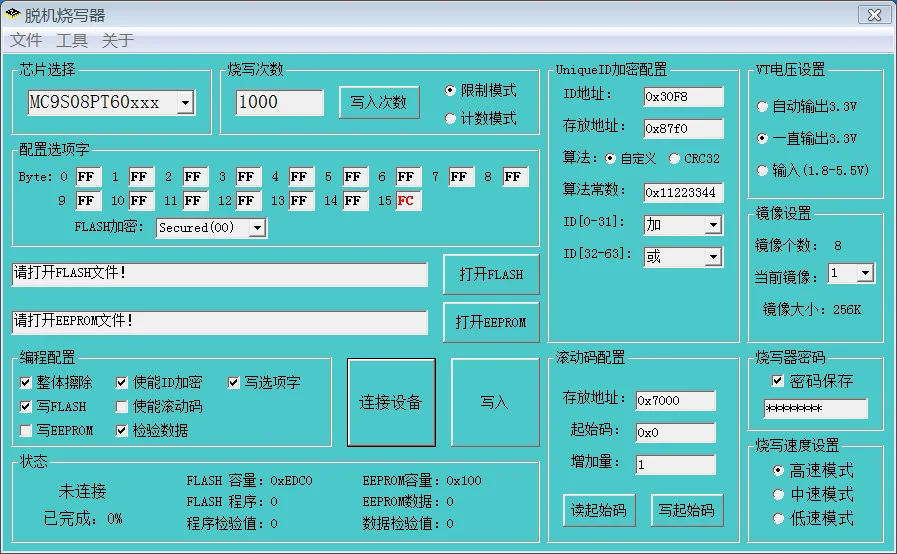
Task: Click the 连接设备 button
Action: (x=391, y=403)
